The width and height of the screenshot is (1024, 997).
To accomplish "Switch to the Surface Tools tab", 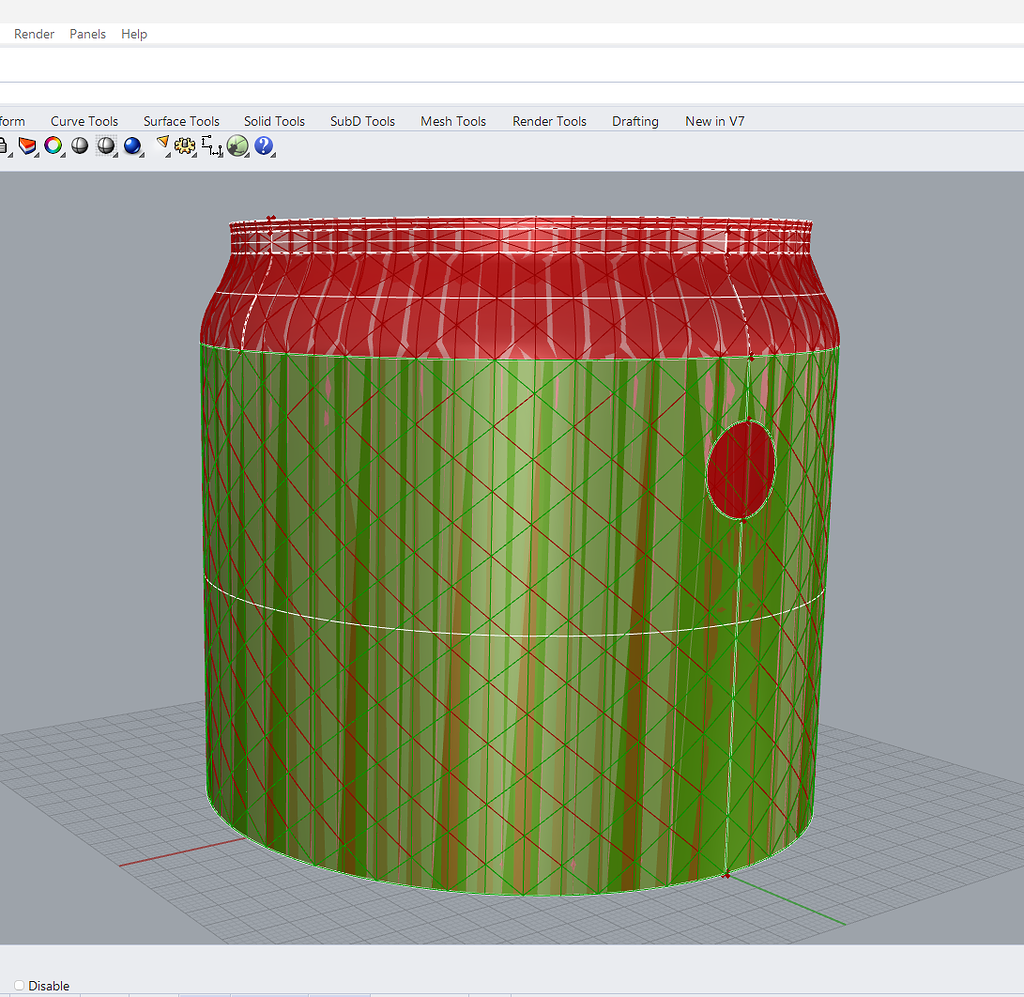I will click(181, 121).
